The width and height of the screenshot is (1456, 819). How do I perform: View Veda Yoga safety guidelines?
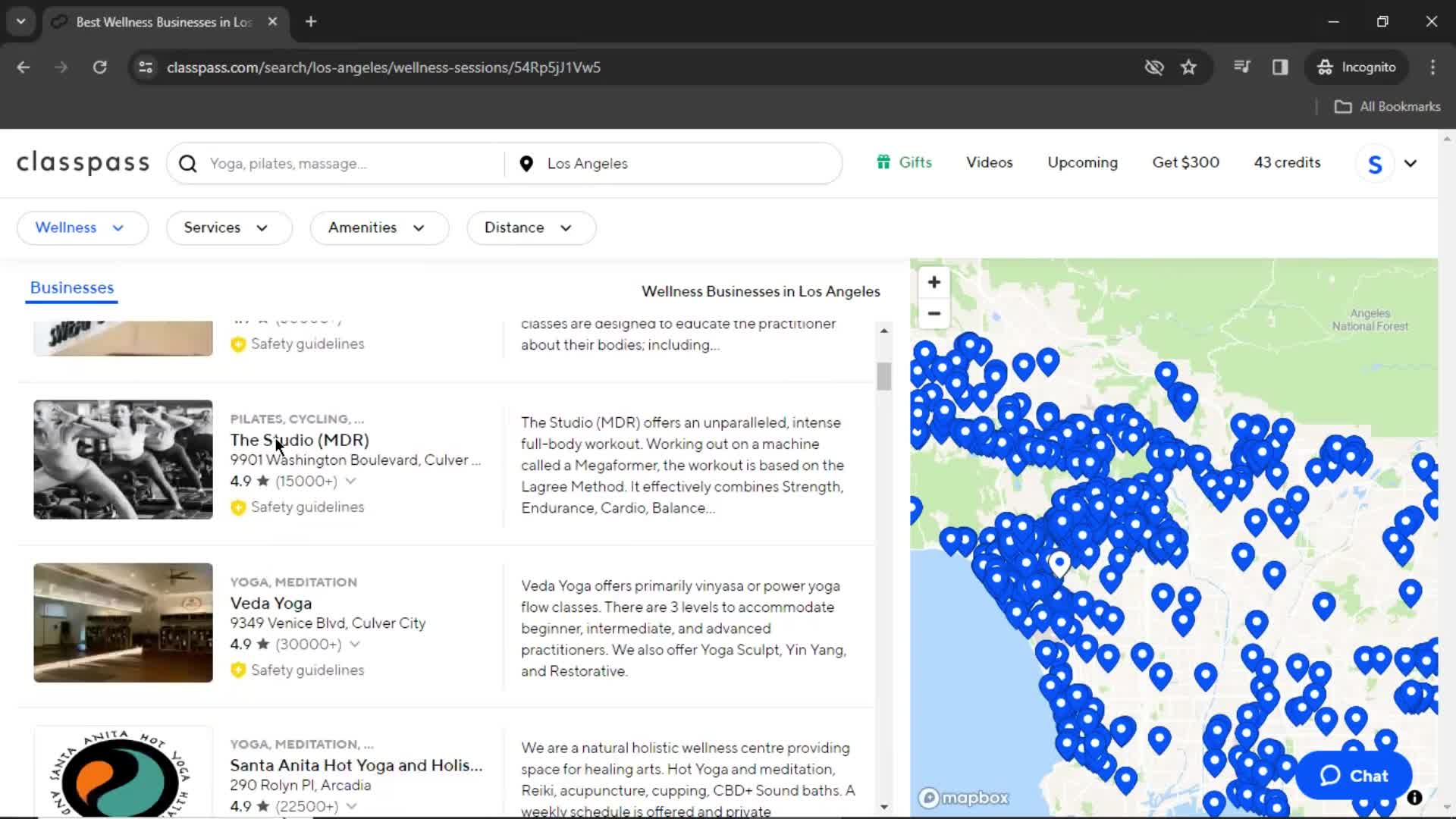tap(297, 670)
